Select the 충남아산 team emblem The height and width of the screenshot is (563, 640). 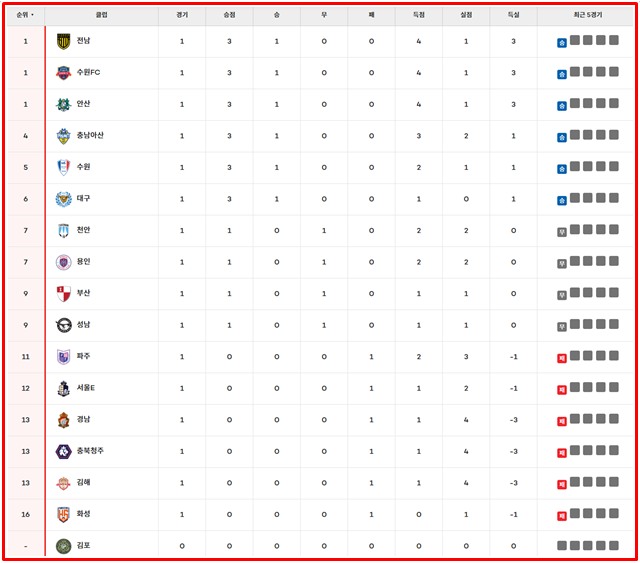(64, 136)
